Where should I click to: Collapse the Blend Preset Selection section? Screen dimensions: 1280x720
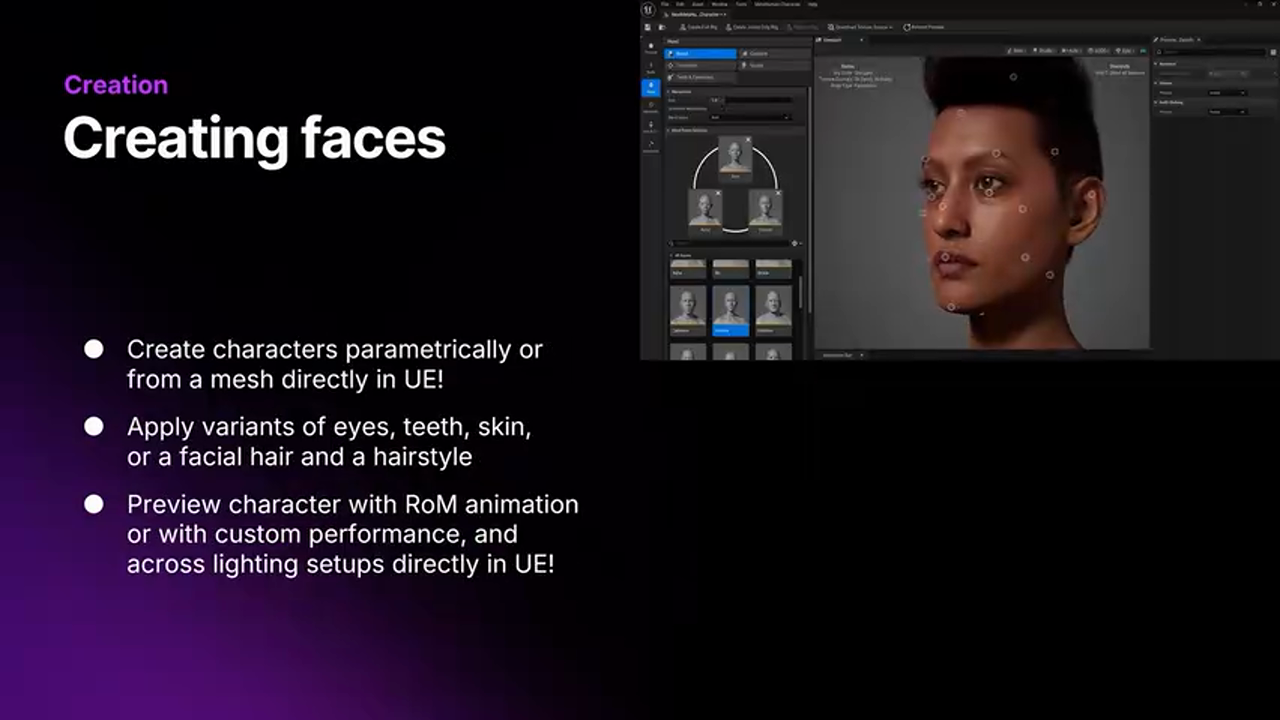point(669,130)
